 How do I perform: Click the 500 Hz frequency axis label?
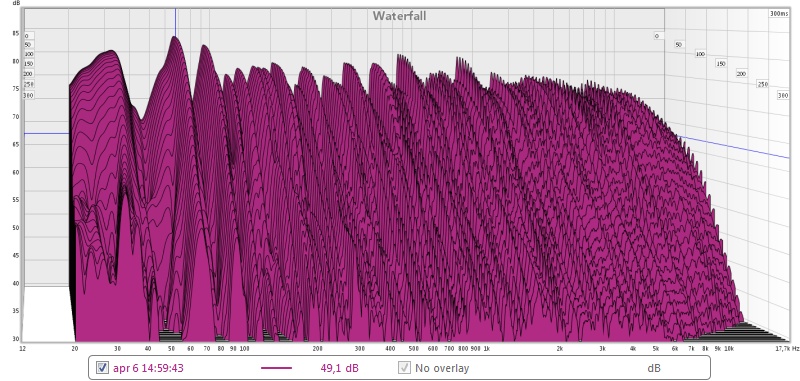click(414, 348)
